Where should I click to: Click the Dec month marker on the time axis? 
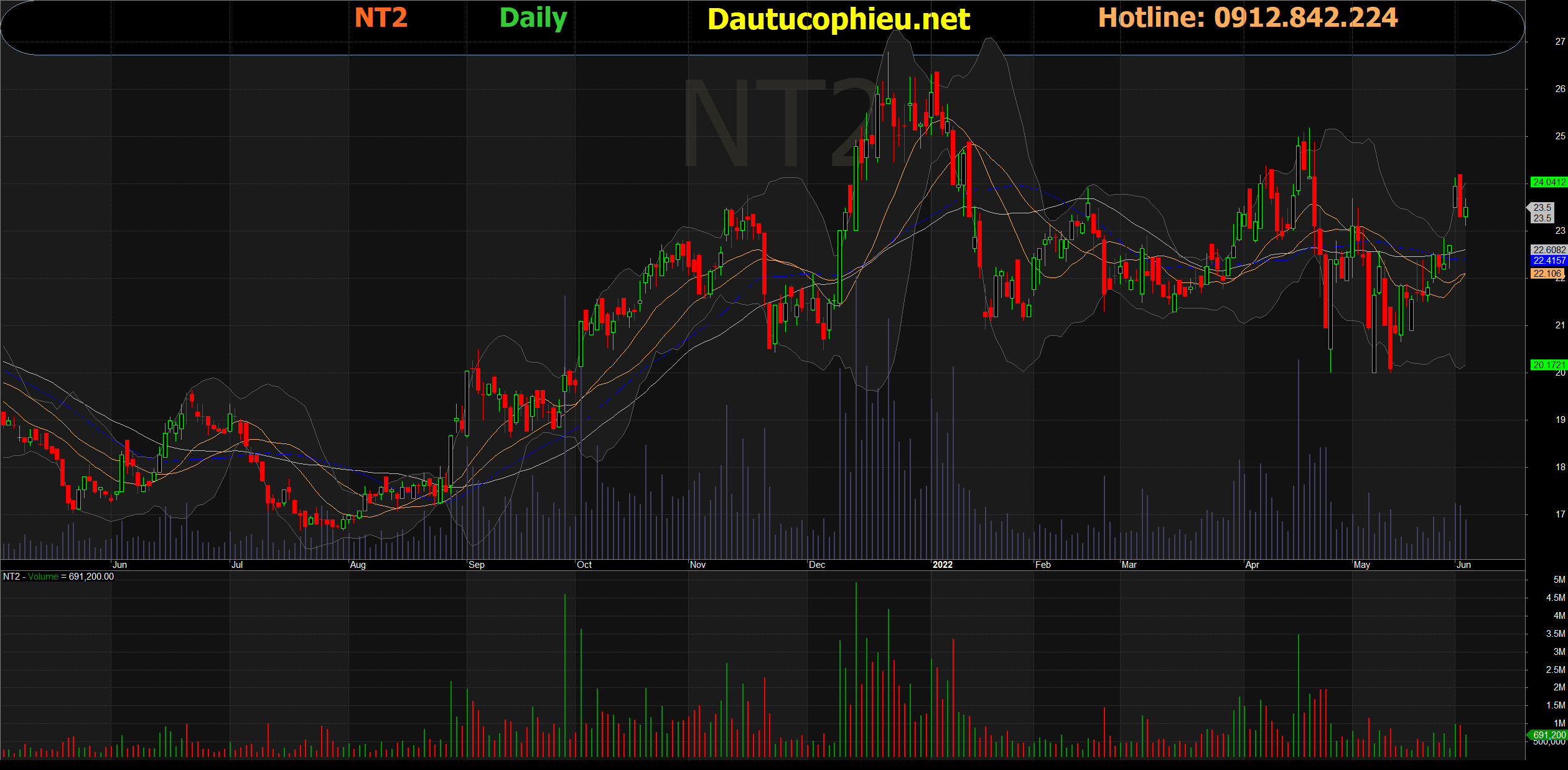[x=816, y=565]
